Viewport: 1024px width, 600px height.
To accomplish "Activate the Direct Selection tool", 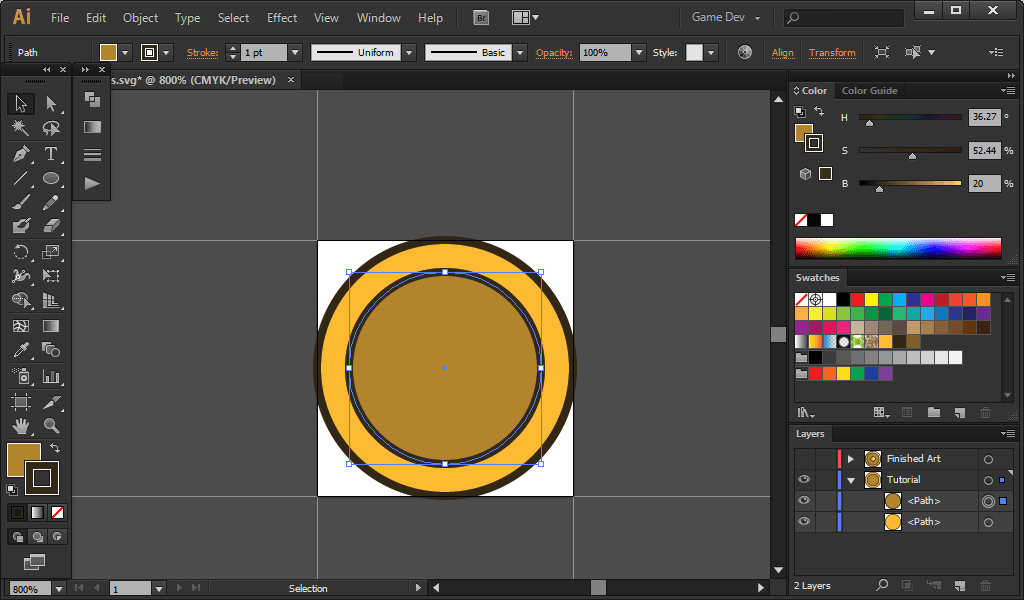I will (x=51, y=104).
